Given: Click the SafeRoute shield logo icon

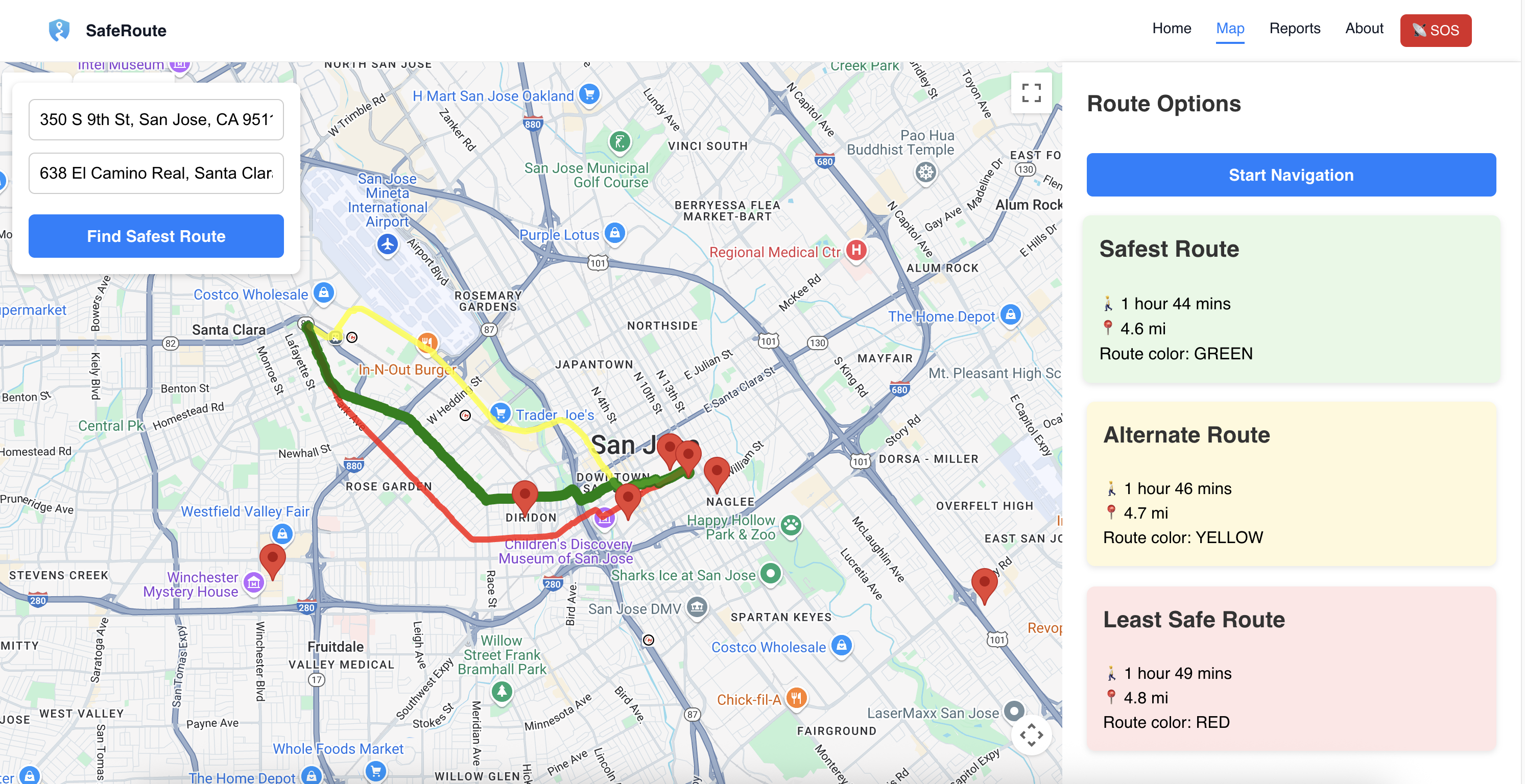Looking at the screenshot, I should tap(59, 30).
